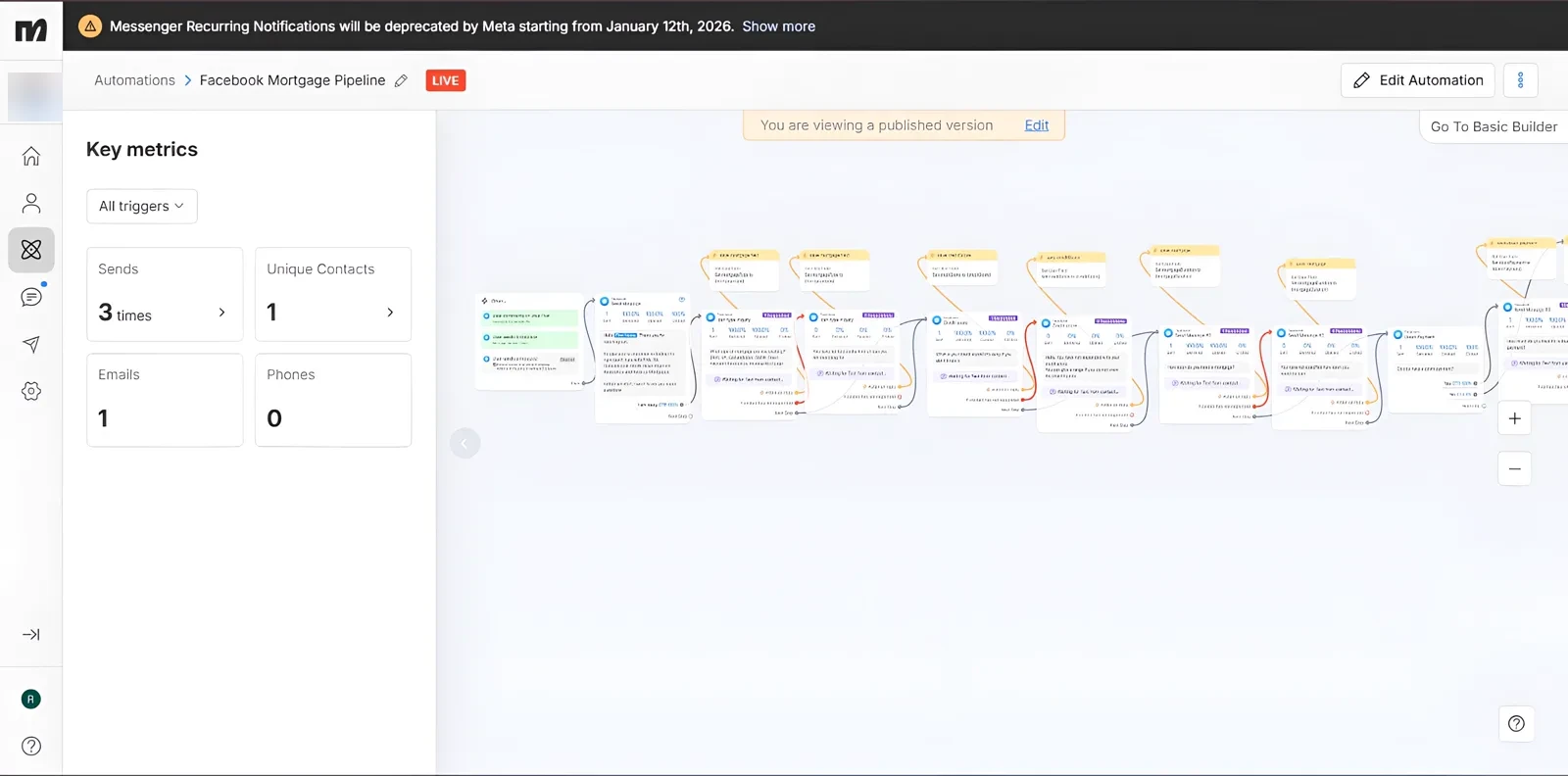
Task: Zoom in on the flow canvas
Action: 1514,418
